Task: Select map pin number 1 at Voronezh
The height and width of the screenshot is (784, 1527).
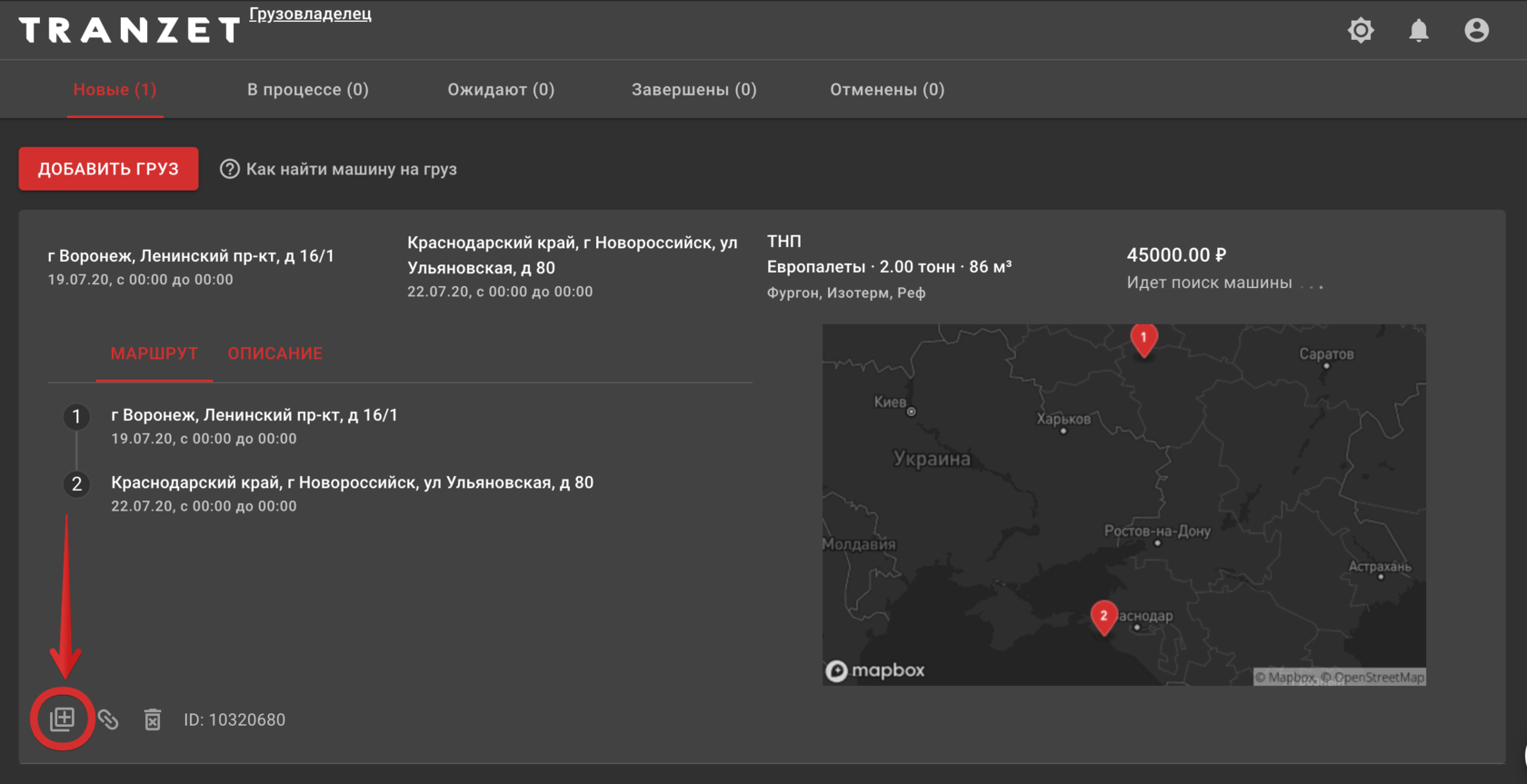Action: (x=1143, y=338)
